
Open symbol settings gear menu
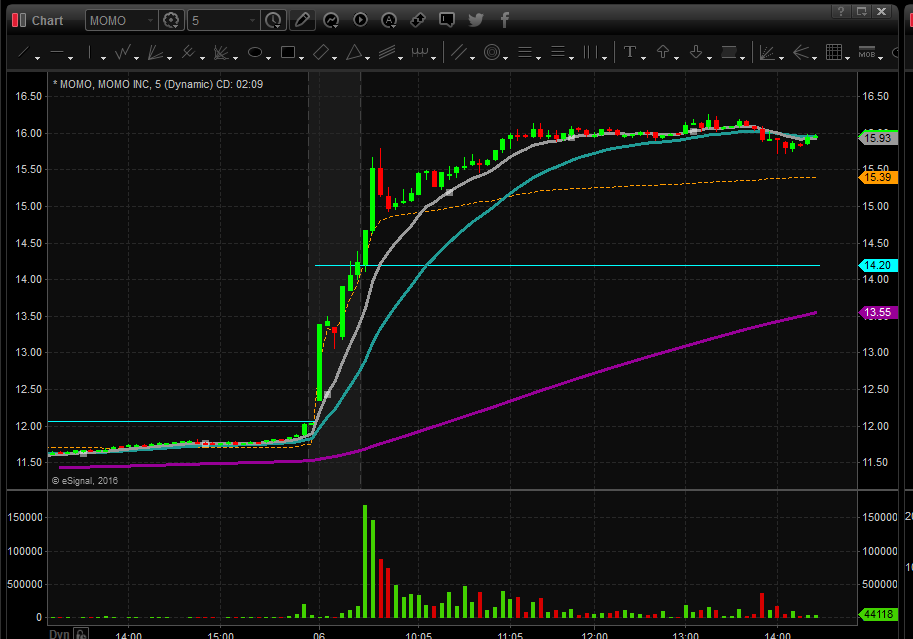[171, 20]
